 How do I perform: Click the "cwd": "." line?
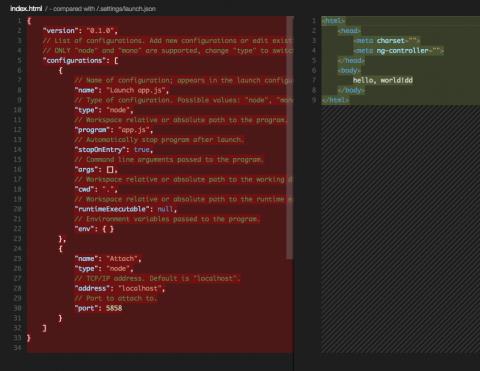coord(96,189)
